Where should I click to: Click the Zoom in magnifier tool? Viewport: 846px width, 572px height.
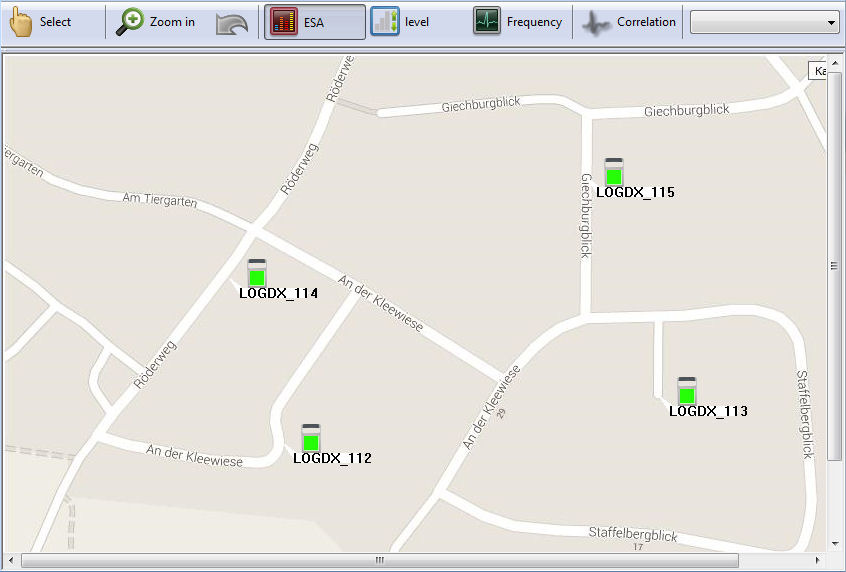click(155, 22)
